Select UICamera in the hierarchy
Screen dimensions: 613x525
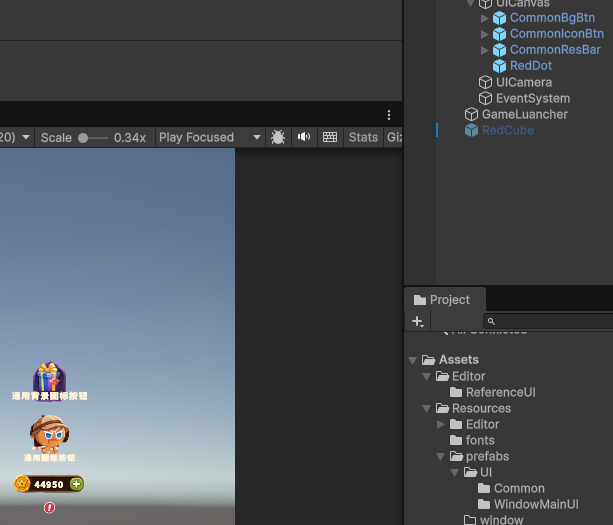(524, 82)
